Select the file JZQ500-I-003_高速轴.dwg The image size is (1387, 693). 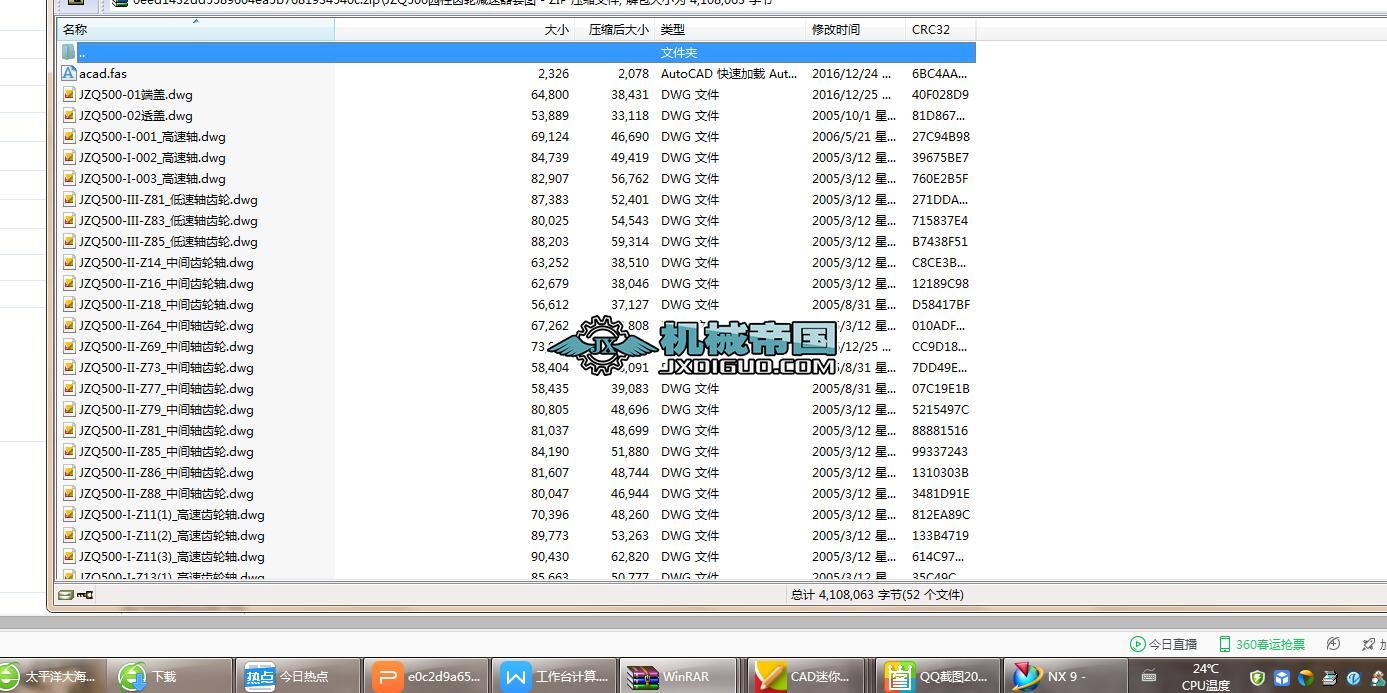click(x=152, y=178)
